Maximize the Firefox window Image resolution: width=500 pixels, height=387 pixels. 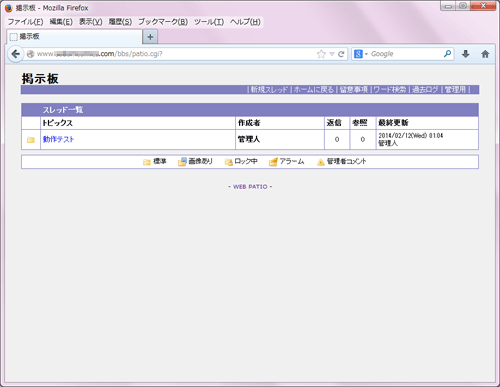463,6
